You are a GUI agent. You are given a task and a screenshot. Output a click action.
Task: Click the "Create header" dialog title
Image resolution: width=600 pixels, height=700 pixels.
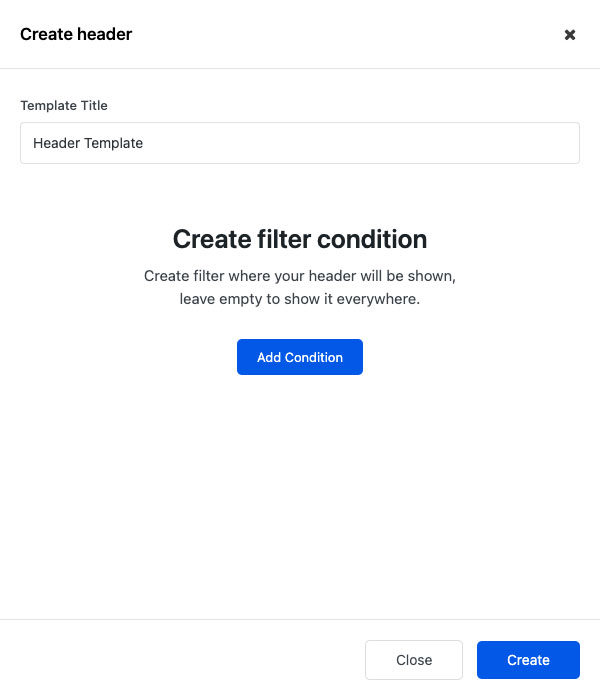pyautogui.click(x=76, y=34)
